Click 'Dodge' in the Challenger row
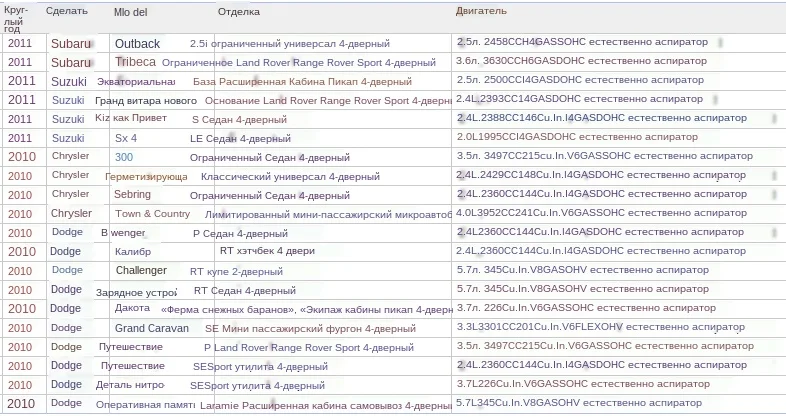 (x=67, y=270)
